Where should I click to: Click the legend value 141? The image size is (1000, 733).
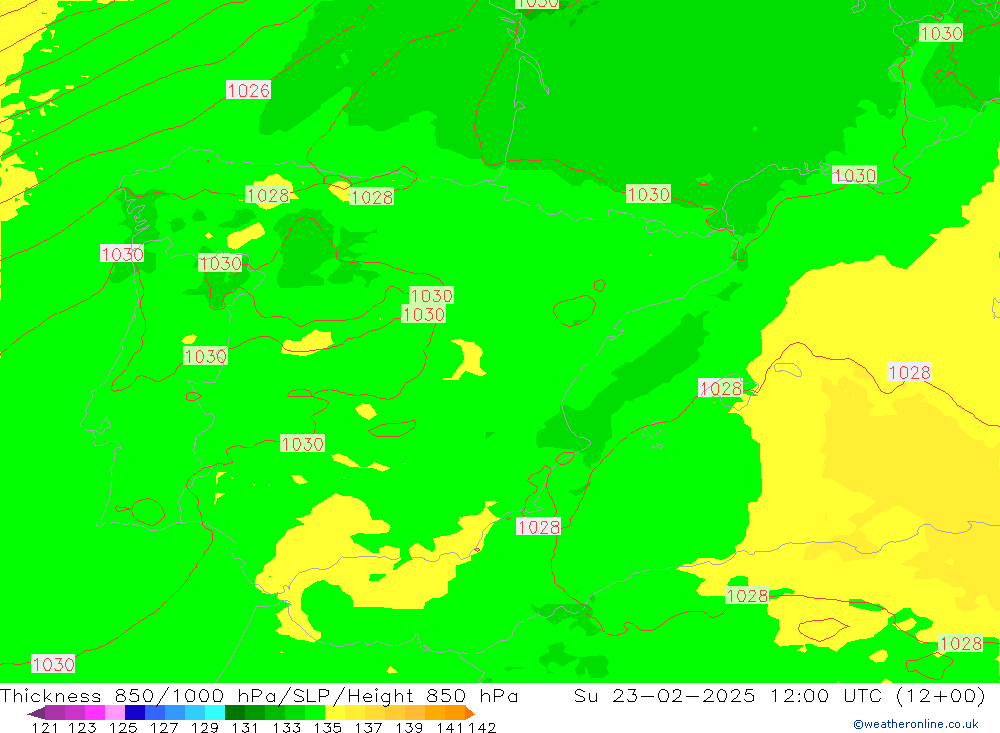(x=450, y=727)
